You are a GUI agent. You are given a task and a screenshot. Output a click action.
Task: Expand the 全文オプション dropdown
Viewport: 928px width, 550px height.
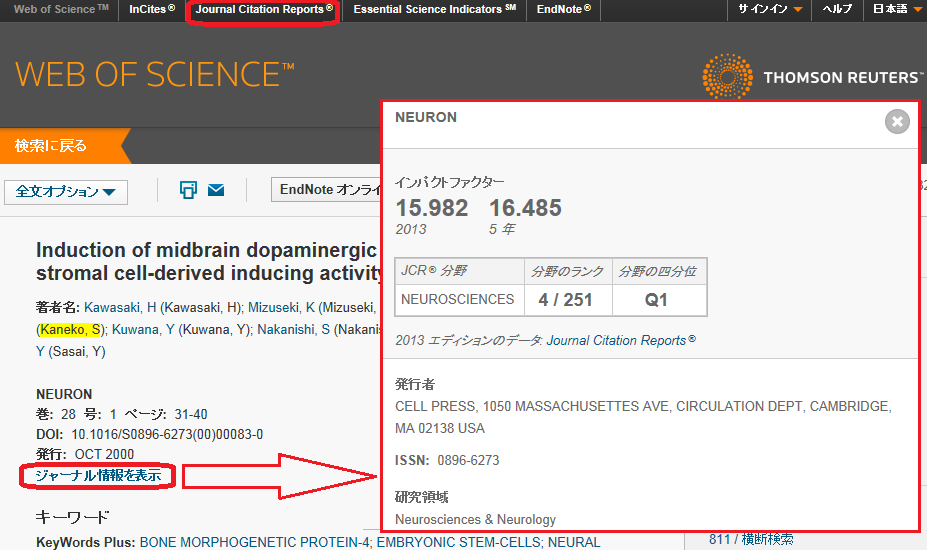[66, 192]
